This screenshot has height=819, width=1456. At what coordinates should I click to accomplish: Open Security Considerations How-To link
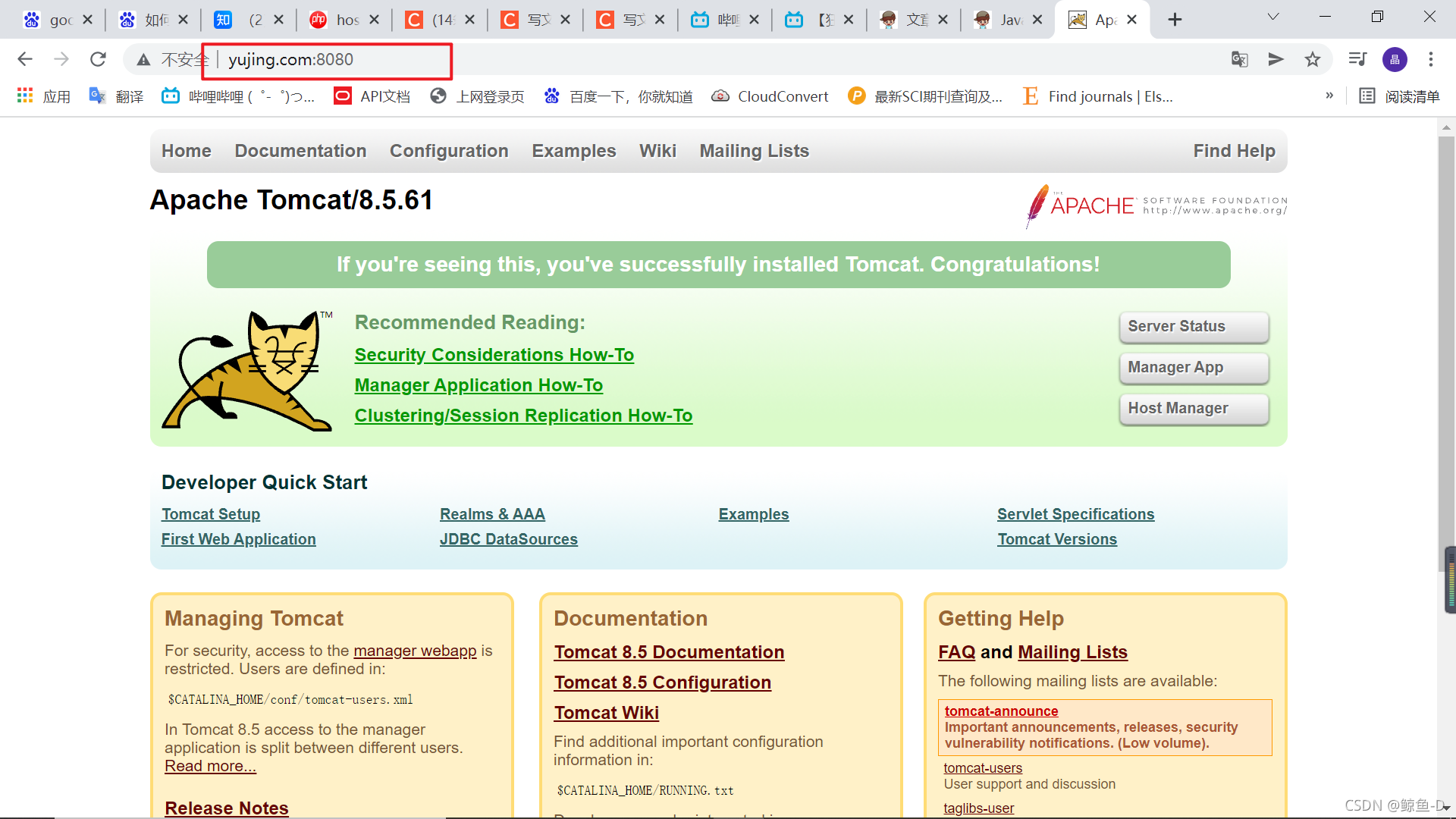494,355
